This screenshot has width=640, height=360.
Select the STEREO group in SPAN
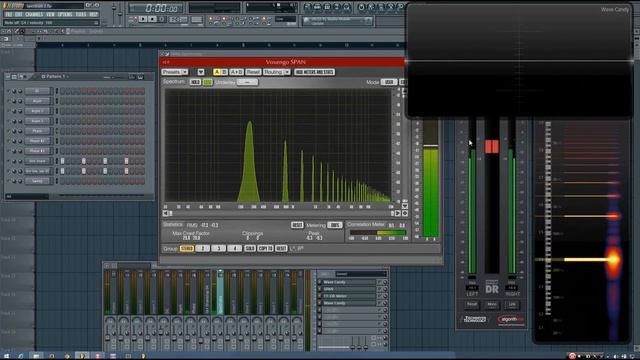[187, 248]
